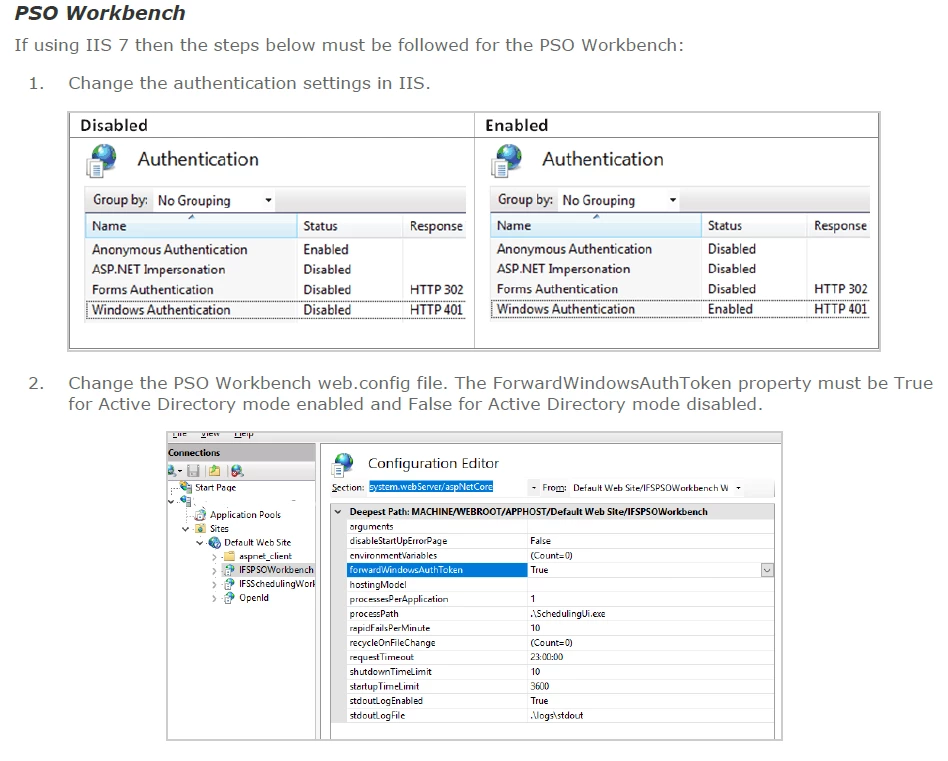Screen dimensions: 948x761
Task: Select the startupTimeLimit property
Action: click(384, 686)
